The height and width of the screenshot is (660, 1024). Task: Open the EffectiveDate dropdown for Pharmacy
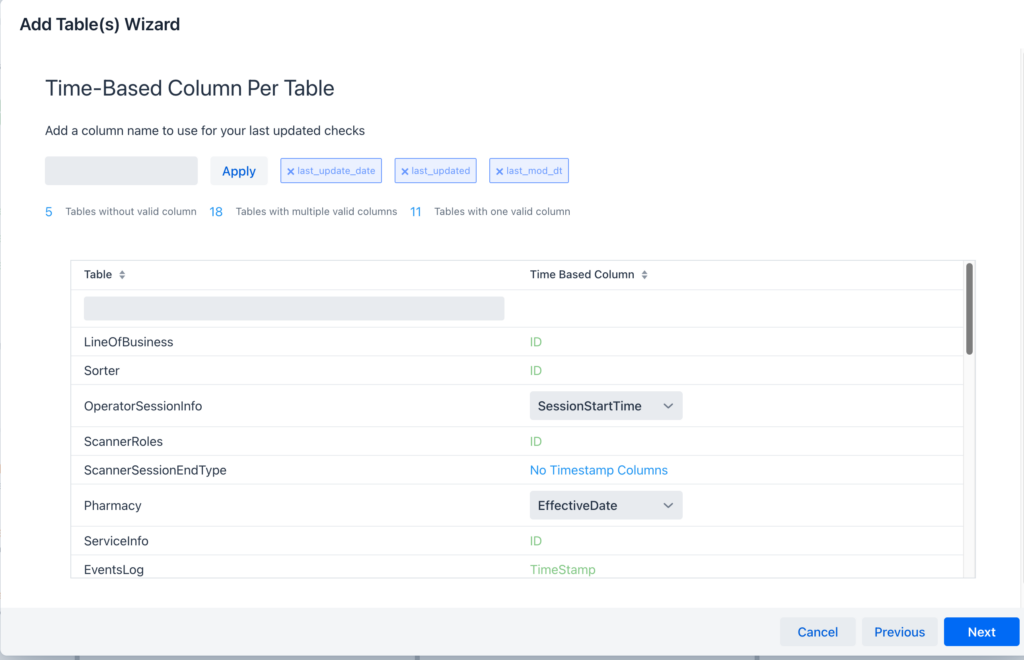[605, 506]
